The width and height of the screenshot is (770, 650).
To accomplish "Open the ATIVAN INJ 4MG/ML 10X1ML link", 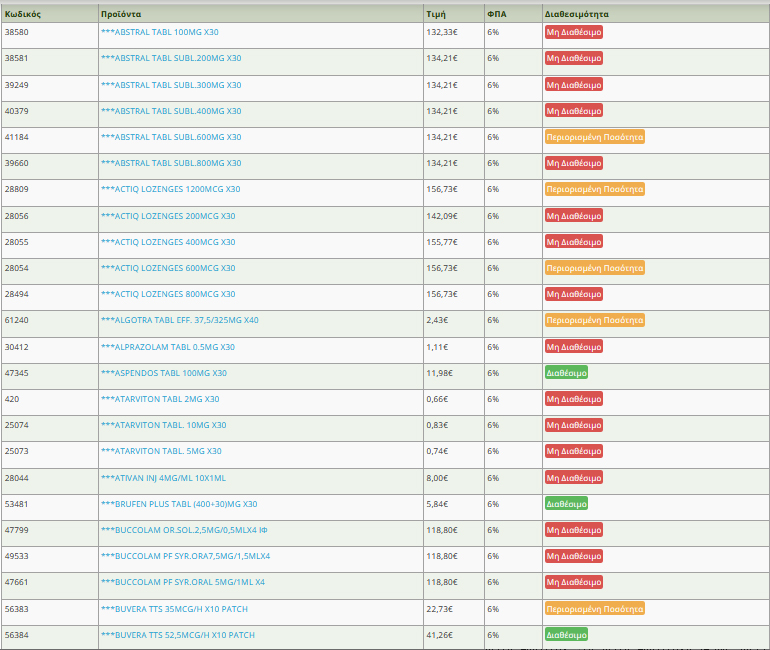I will point(163,478).
